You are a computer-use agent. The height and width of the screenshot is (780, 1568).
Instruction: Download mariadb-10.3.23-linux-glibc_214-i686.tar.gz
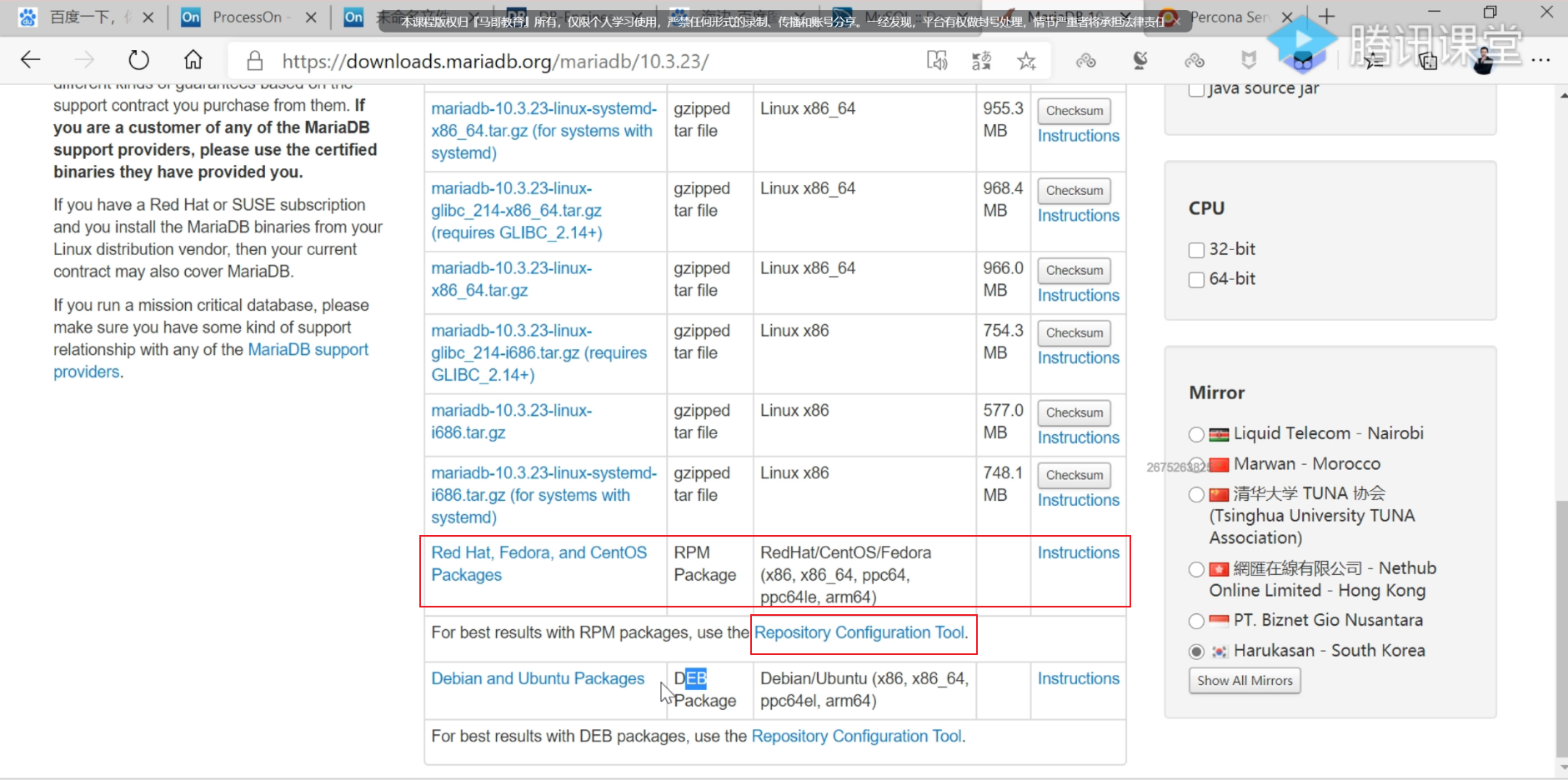[x=539, y=352]
